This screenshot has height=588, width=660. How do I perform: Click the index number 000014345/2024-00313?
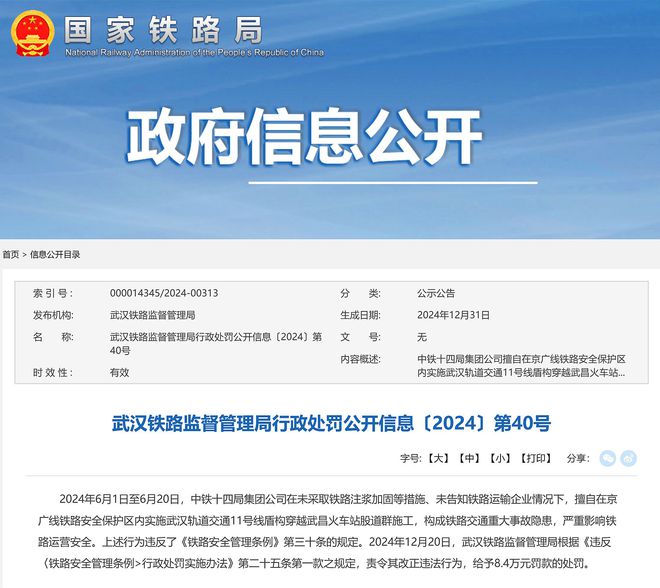(164, 293)
